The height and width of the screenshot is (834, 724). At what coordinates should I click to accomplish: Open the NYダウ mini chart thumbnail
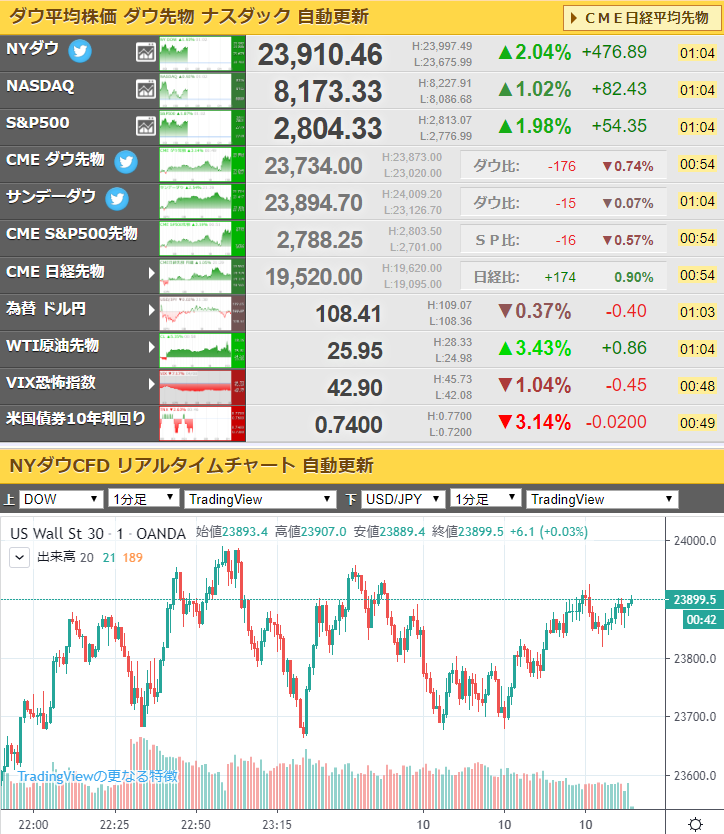(202, 53)
